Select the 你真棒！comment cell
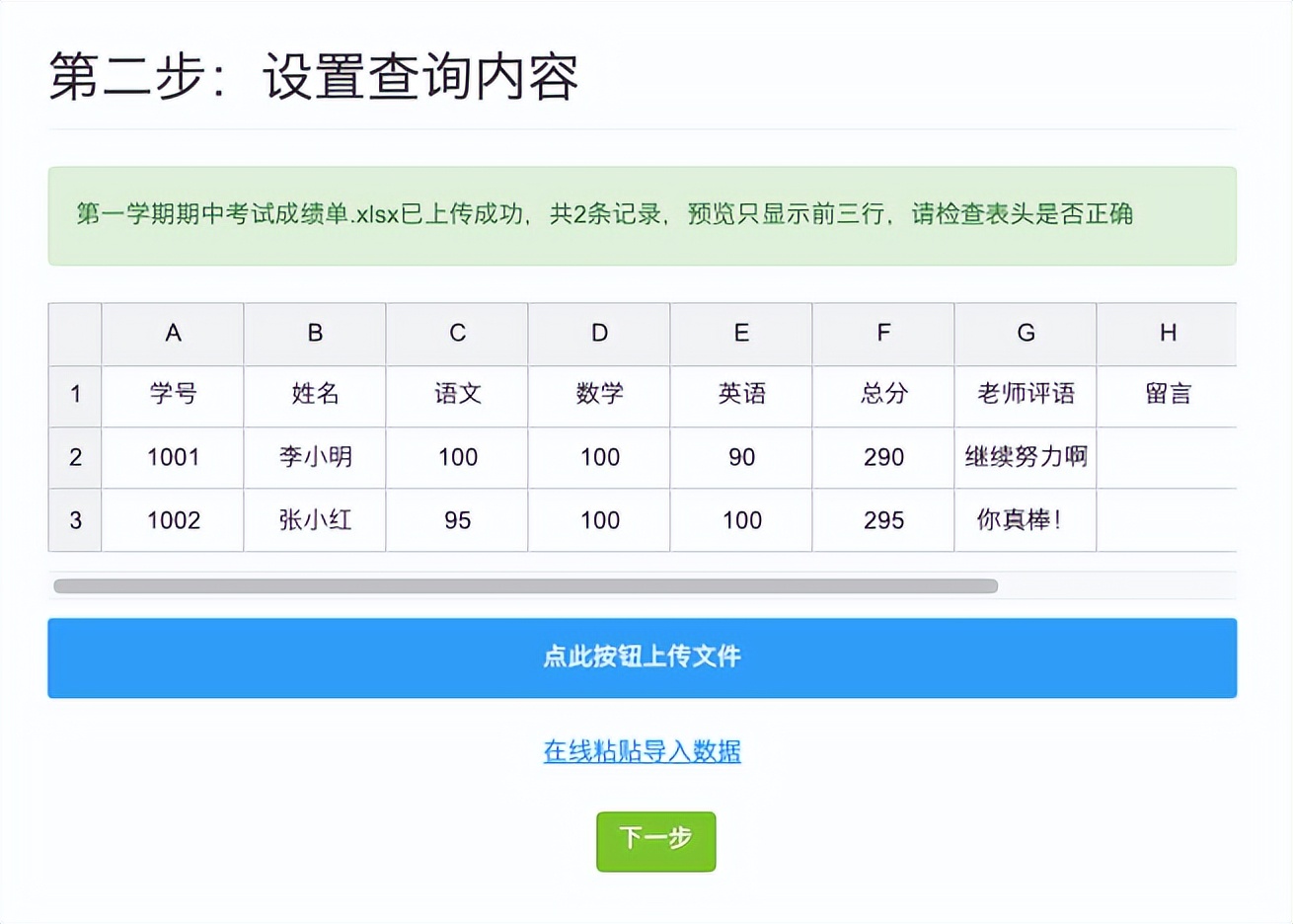The width and height of the screenshot is (1293, 924). point(1025,520)
